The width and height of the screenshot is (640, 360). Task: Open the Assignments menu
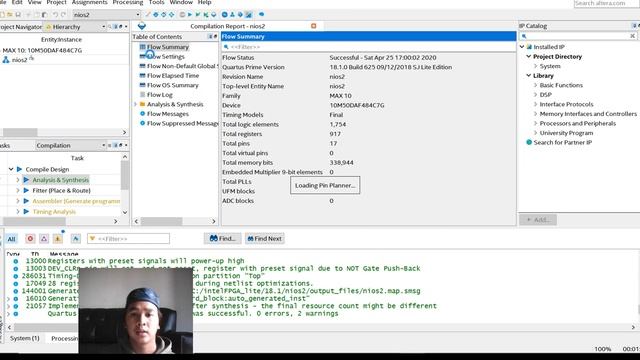coord(89,2)
